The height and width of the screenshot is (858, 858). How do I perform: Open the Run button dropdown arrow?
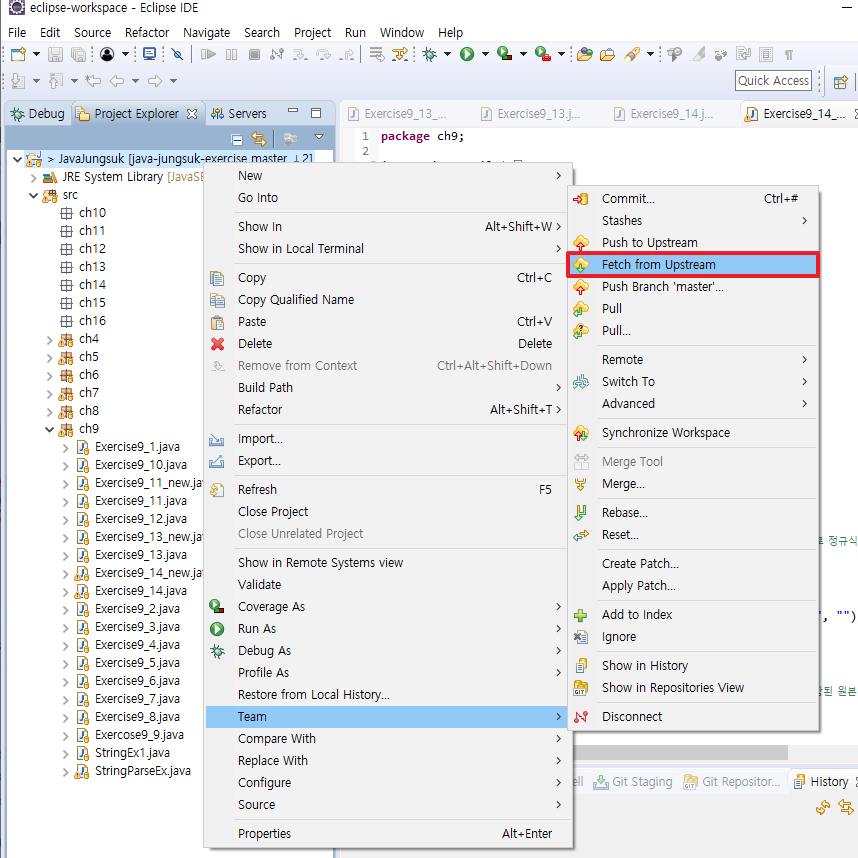coord(485,54)
